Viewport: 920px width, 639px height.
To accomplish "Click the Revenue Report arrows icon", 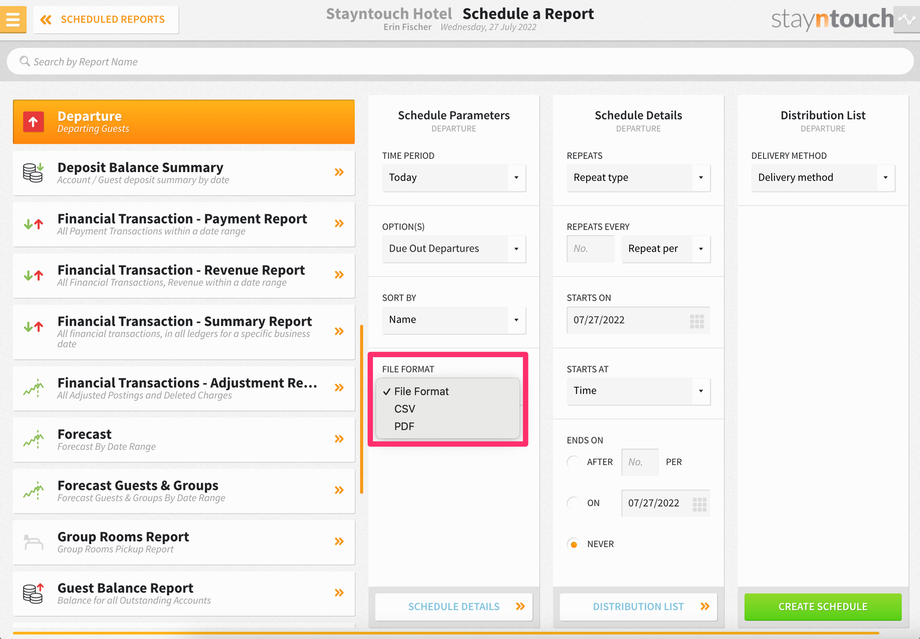I will click(x=33, y=275).
